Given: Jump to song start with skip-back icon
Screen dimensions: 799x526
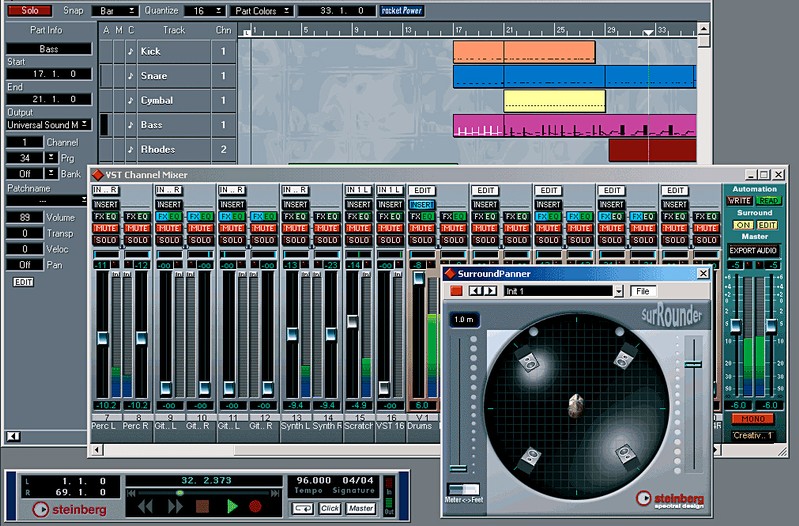Looking at the screenshot, I should tap(131, 493).
